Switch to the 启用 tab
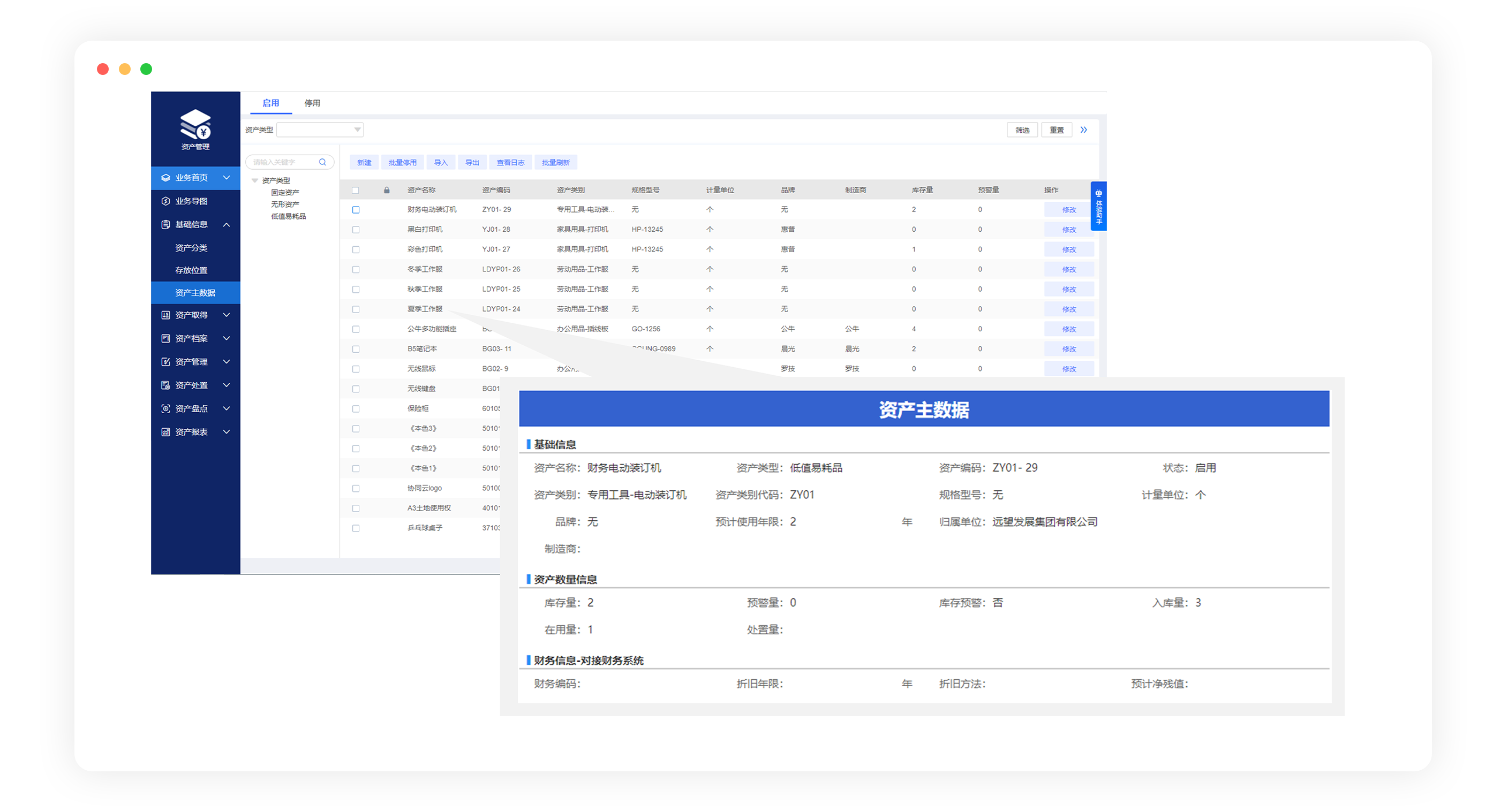The height and width of the screenshot is (812, 1508). [270, 103]
